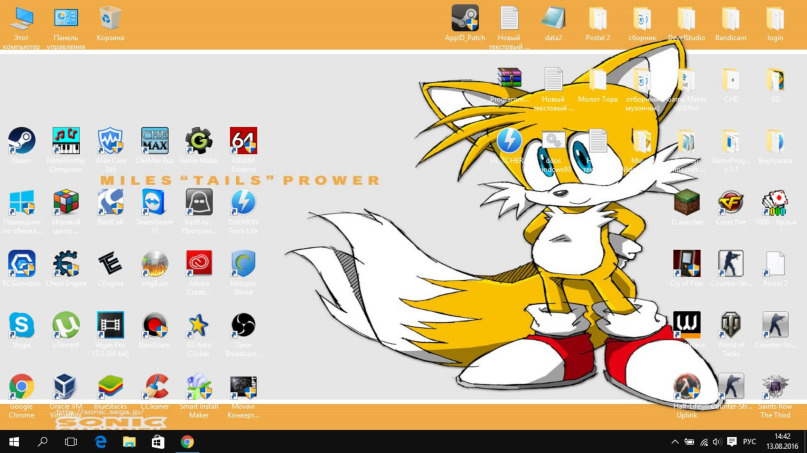Screen dimensions: 807x453
Task: Open the uTorrent shortcut
Action: tap(66, 325)
